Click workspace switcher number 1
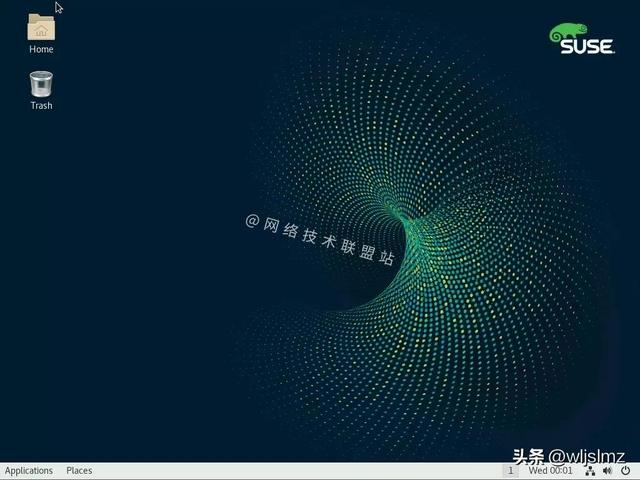 coord(511,471)
